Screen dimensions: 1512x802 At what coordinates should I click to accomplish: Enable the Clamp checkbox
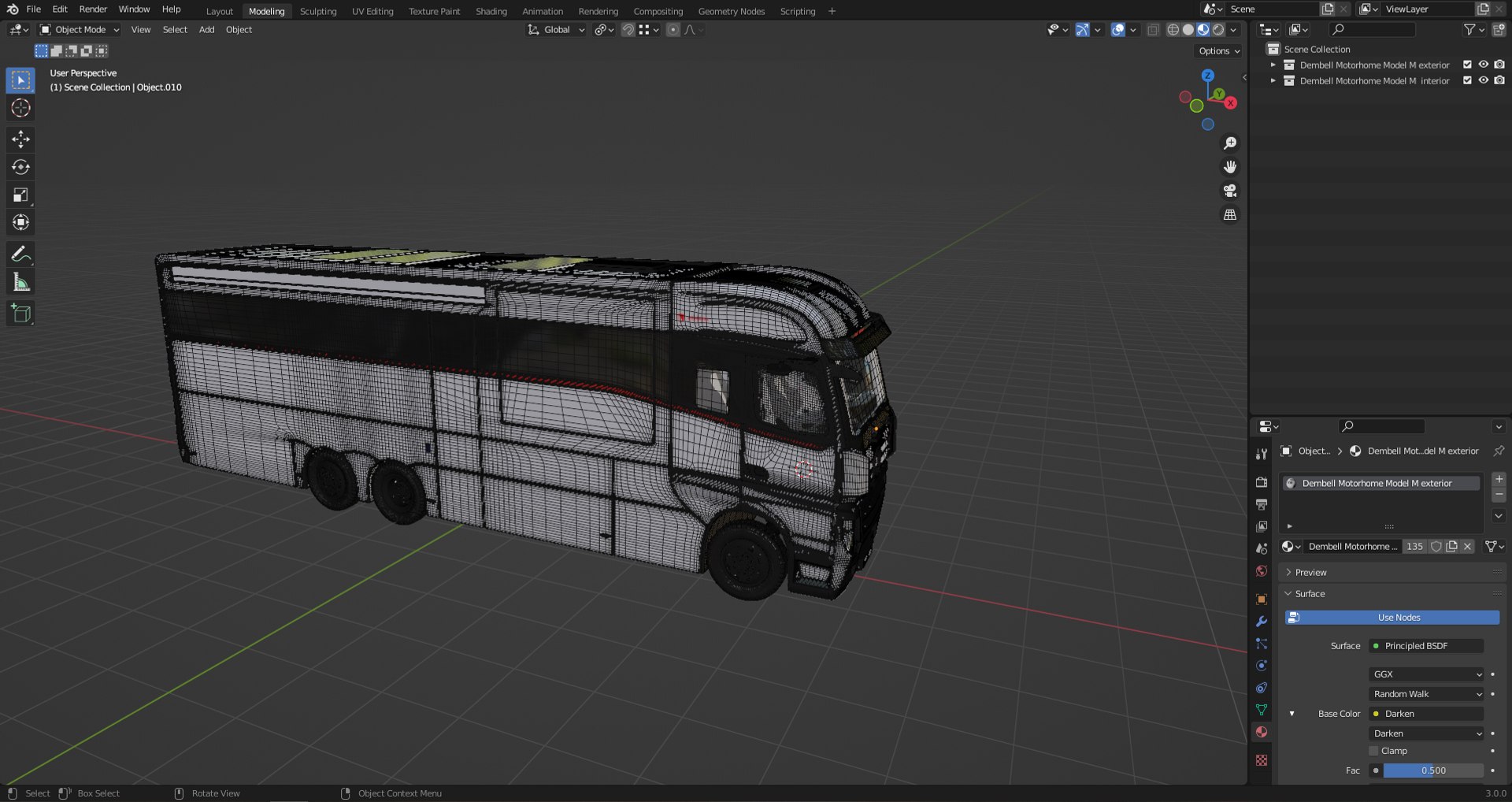point(1374,751)
